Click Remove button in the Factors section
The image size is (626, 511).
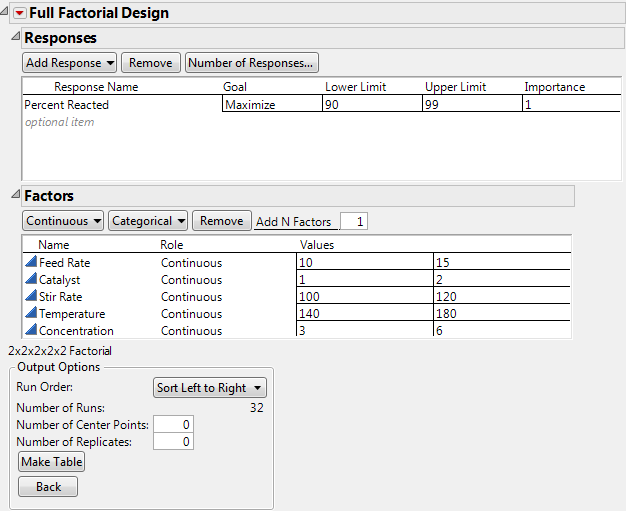tap(221, 221)
